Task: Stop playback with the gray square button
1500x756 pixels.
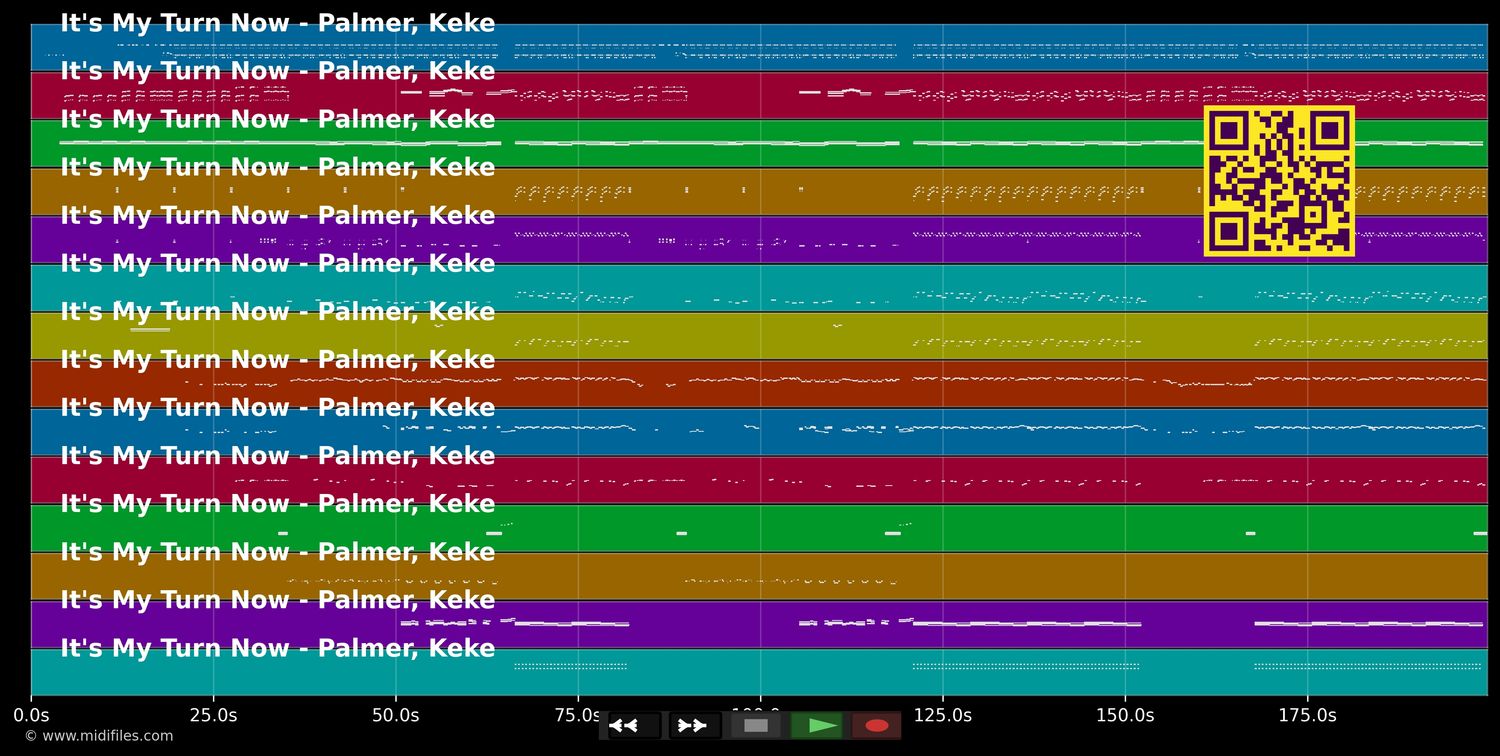Action: tap(756, 726)
